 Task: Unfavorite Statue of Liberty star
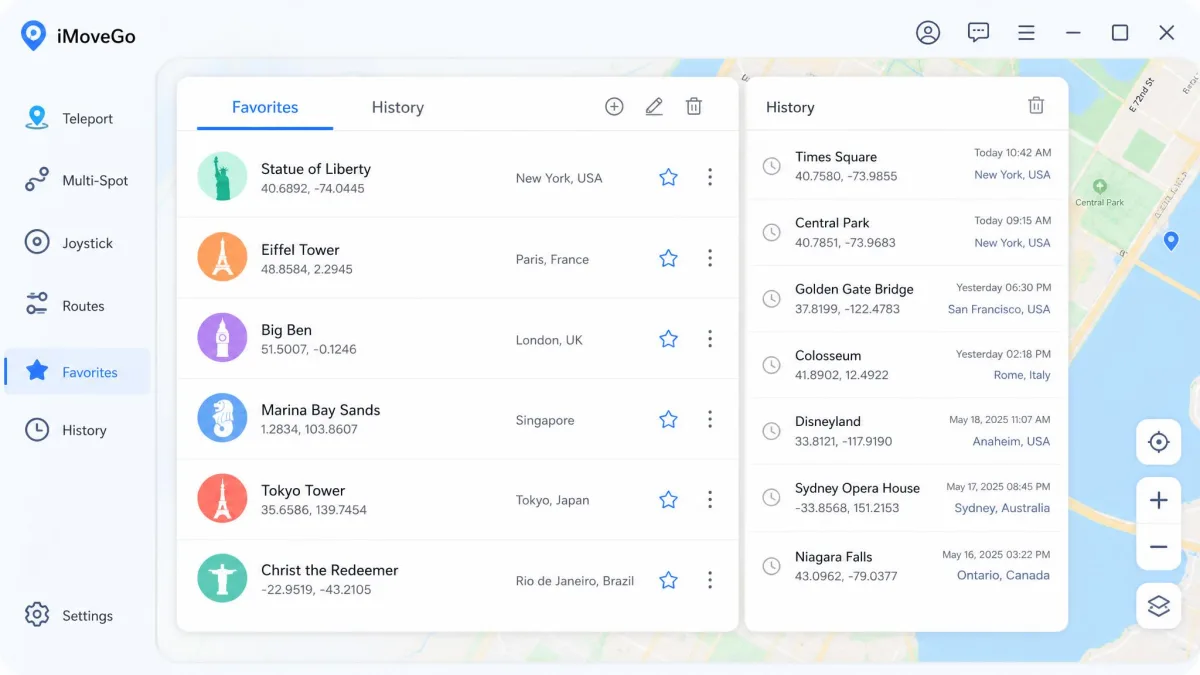tap(668, 177)
